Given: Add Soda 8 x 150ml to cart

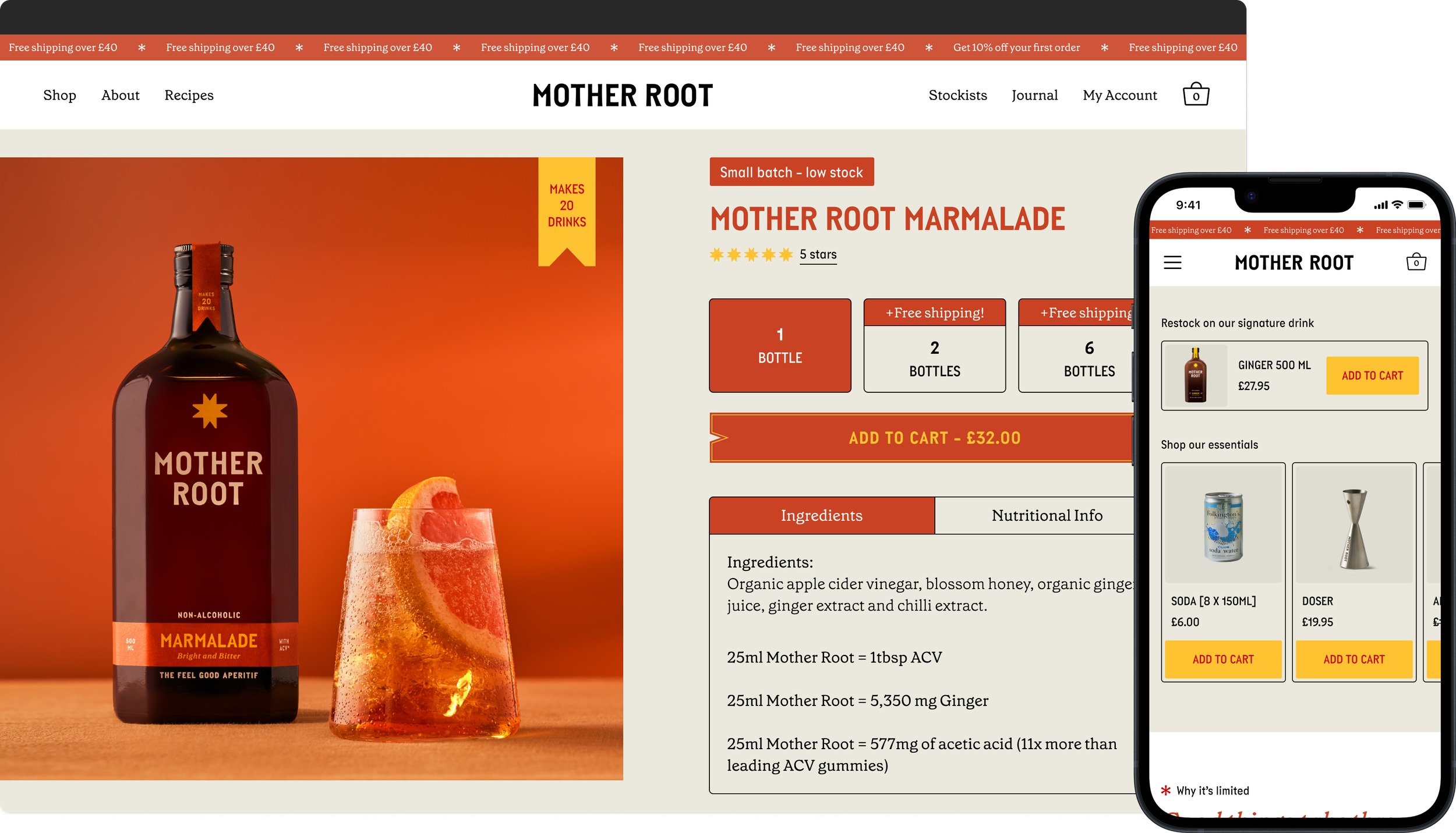Looking at the screenshot, I should click(x=1223, y=659).
